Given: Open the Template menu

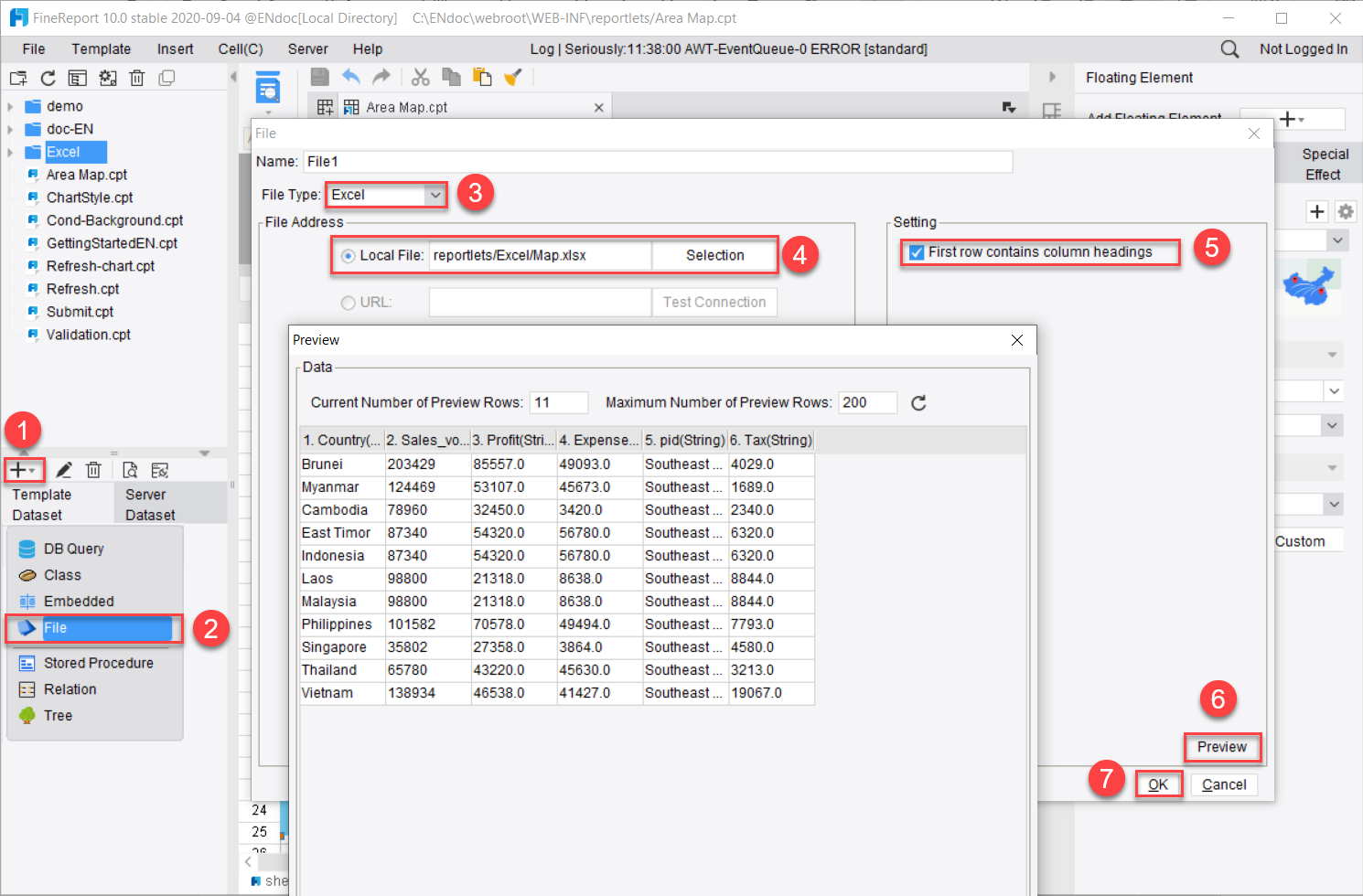Looking at the screenshot, I should [101, 49].
